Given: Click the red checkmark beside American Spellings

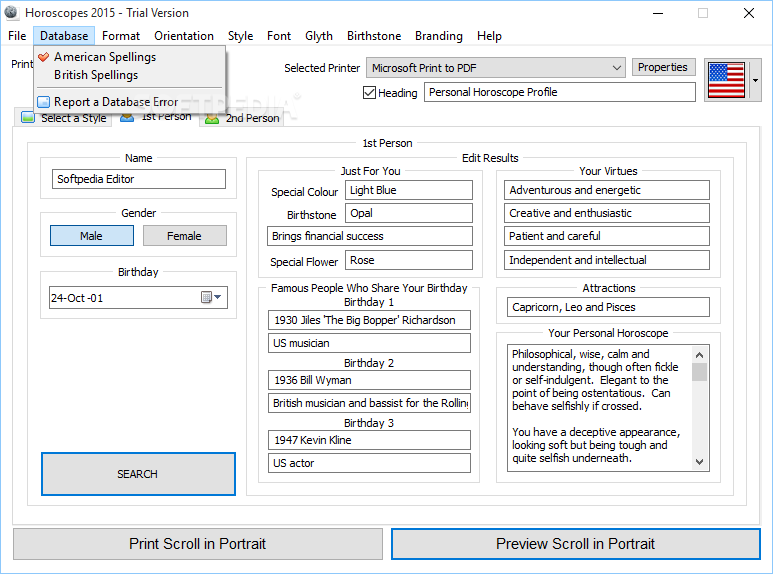Looking at the screenshot, I should point(44,57).
